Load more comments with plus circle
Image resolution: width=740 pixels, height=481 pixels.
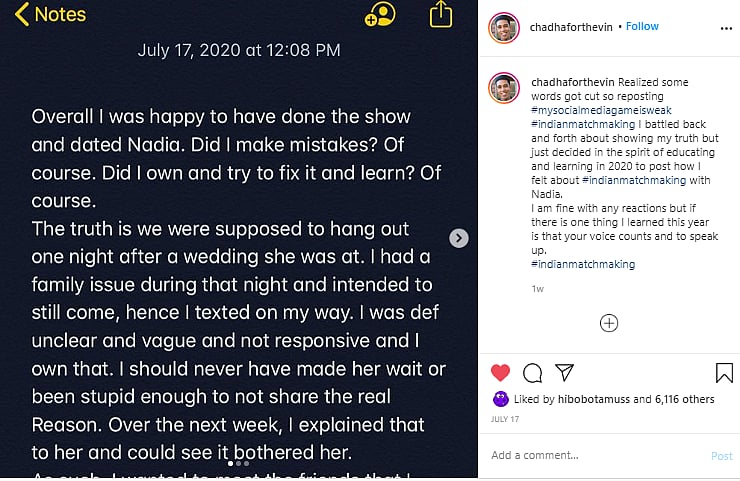[x=609, y=323]
